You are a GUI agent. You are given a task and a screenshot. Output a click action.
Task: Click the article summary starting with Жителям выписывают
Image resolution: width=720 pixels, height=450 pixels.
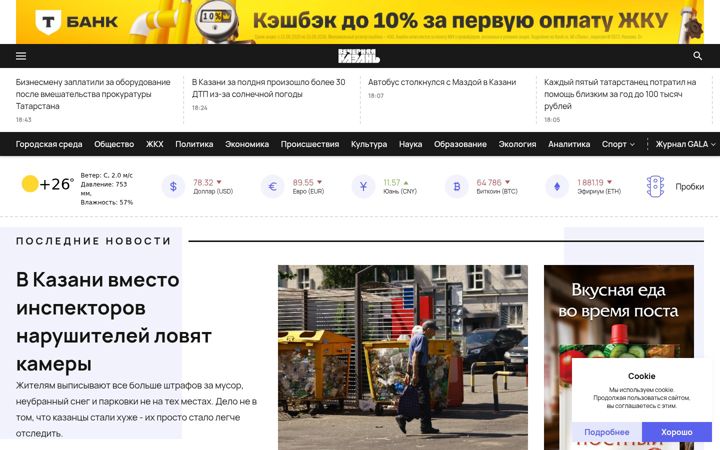click(136, 409)
